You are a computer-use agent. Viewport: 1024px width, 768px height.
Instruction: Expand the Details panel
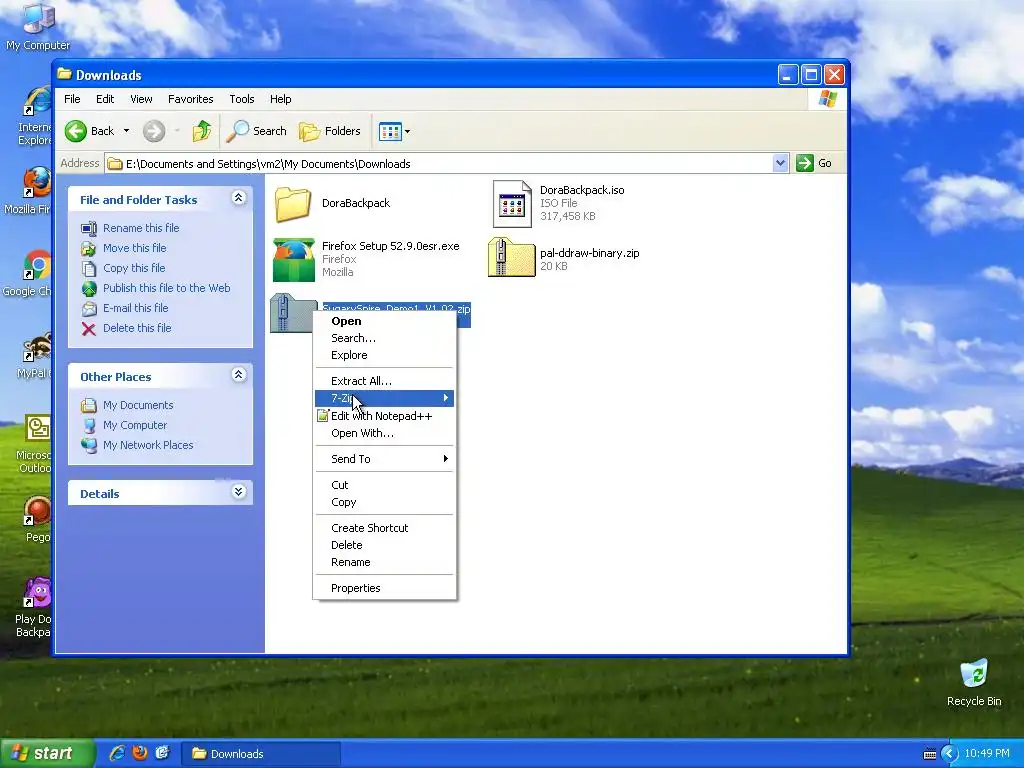[x=238, y=492]
